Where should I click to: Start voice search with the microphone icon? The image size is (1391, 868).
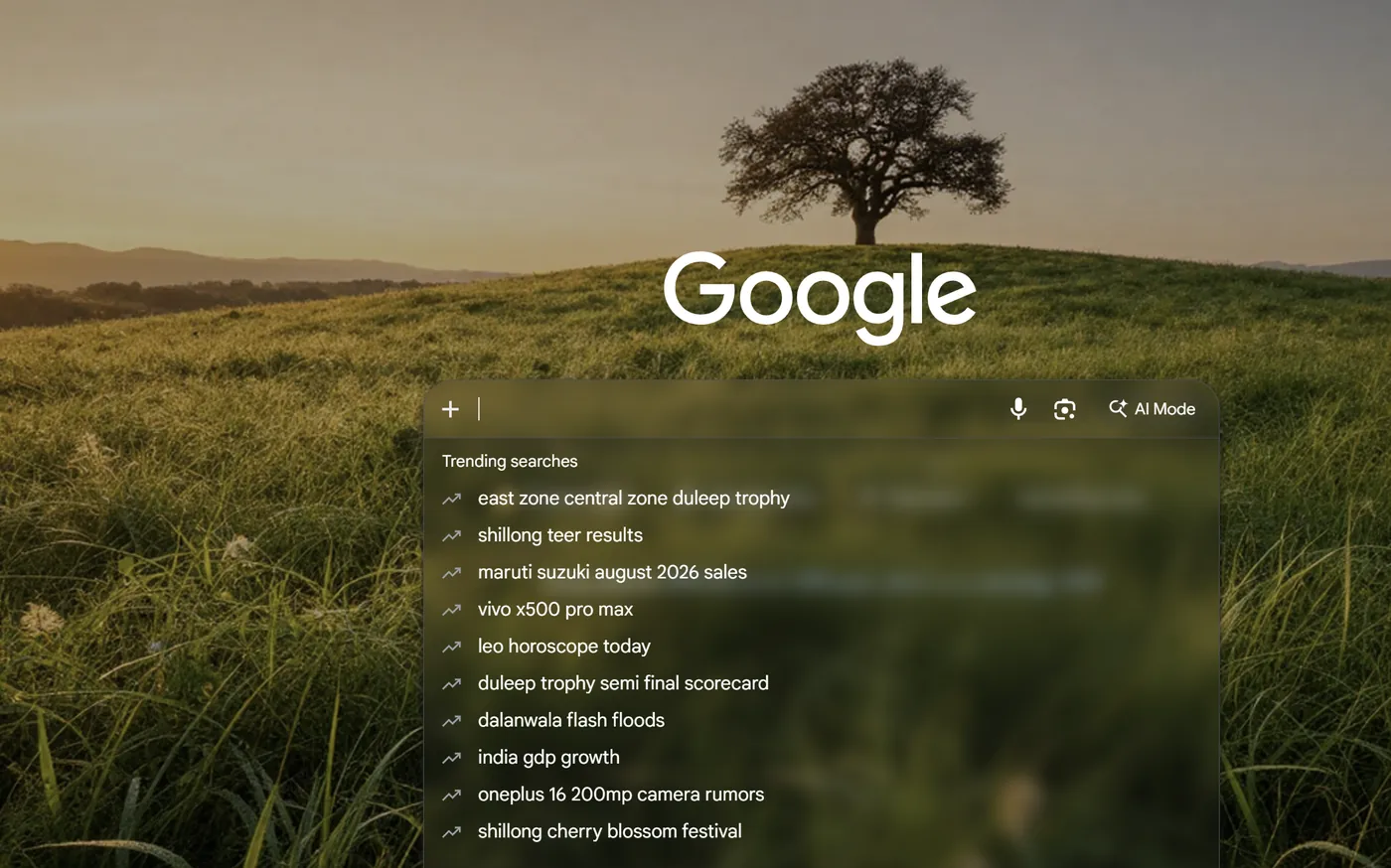click(x=1018, y=409)
